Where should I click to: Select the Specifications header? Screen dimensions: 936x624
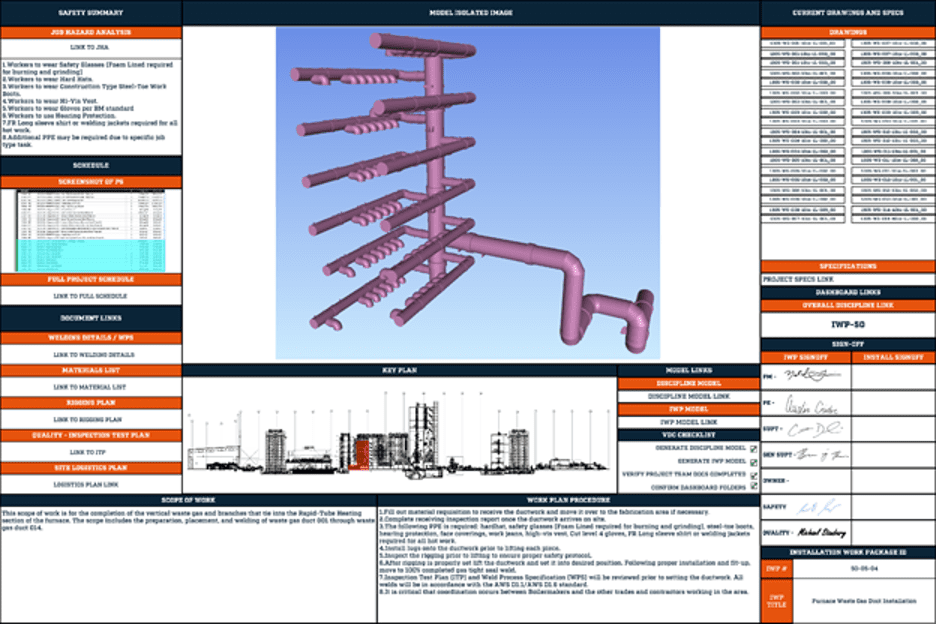click(x=848, y=266)
